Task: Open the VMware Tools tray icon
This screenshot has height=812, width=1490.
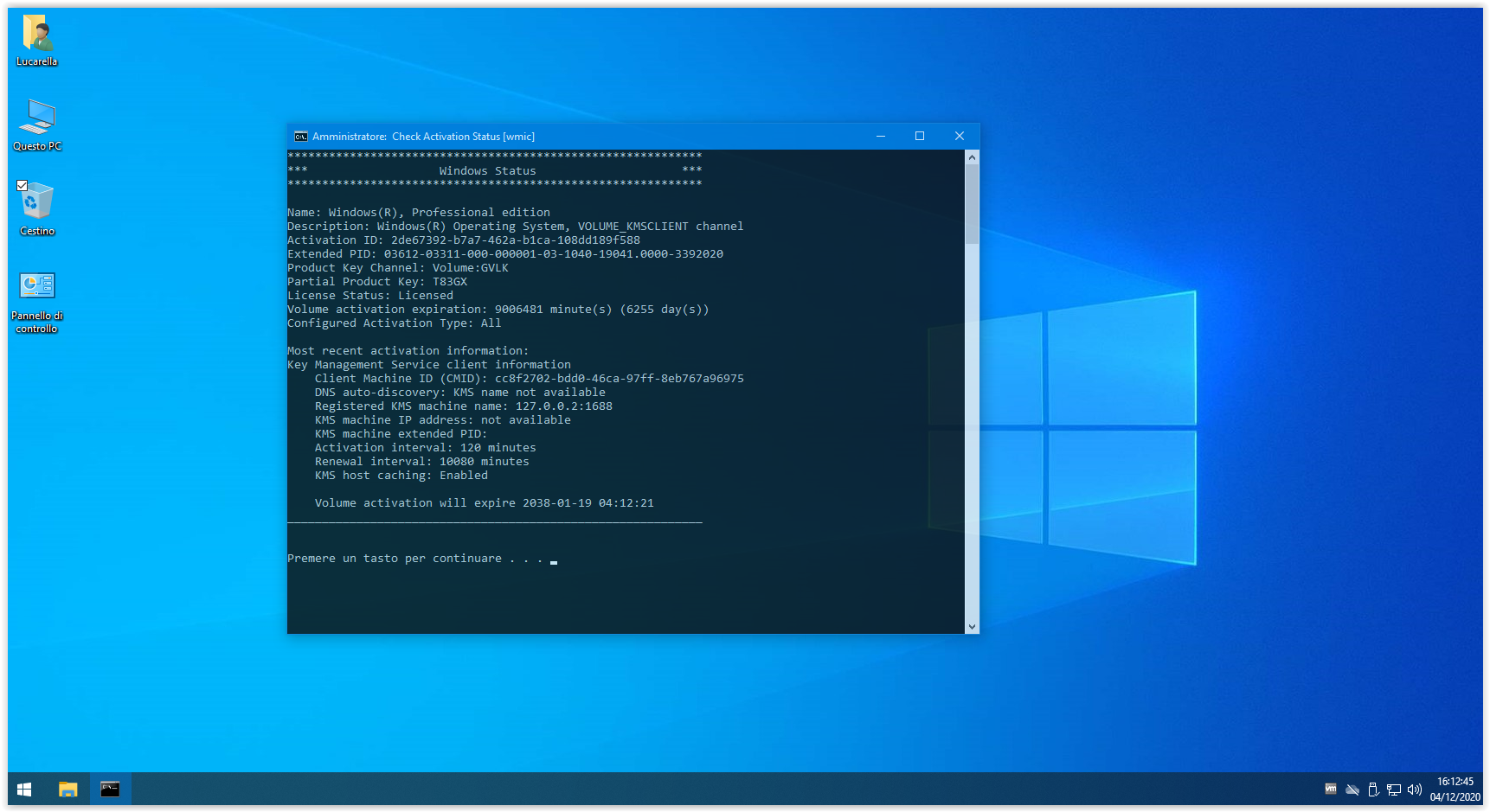Action: pos(1331,789)
